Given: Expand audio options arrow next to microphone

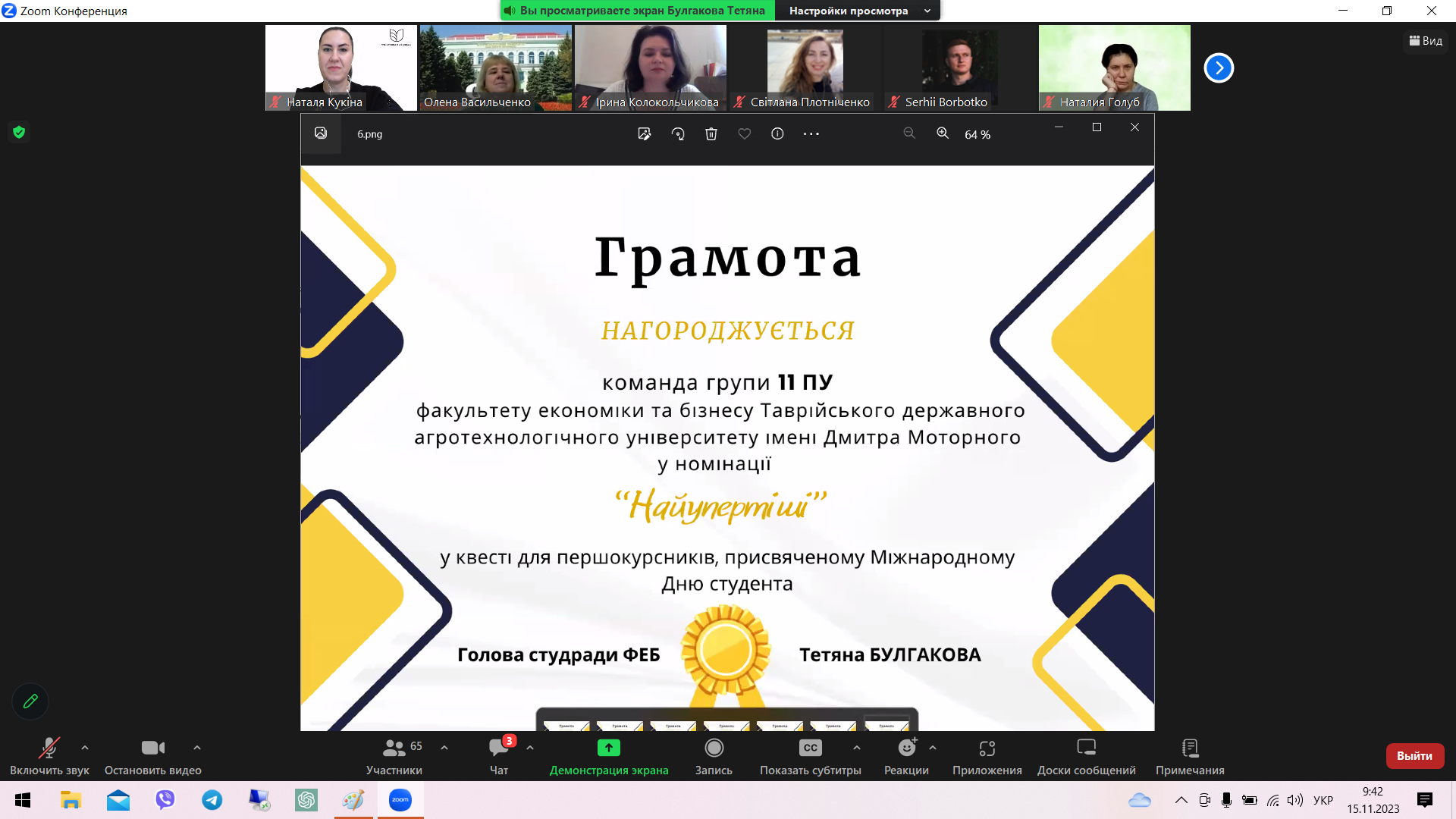Looking at the screenshot, I should [x=85, y=748].
